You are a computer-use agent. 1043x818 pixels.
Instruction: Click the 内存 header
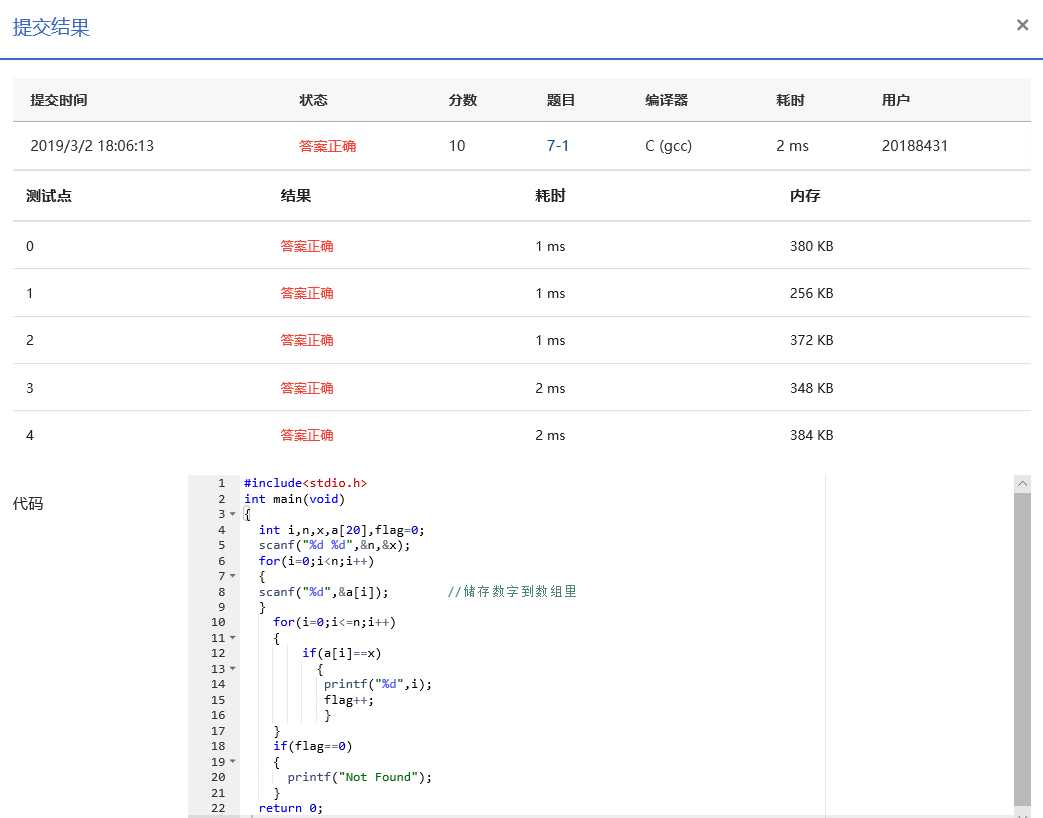(x=805, y=196)
